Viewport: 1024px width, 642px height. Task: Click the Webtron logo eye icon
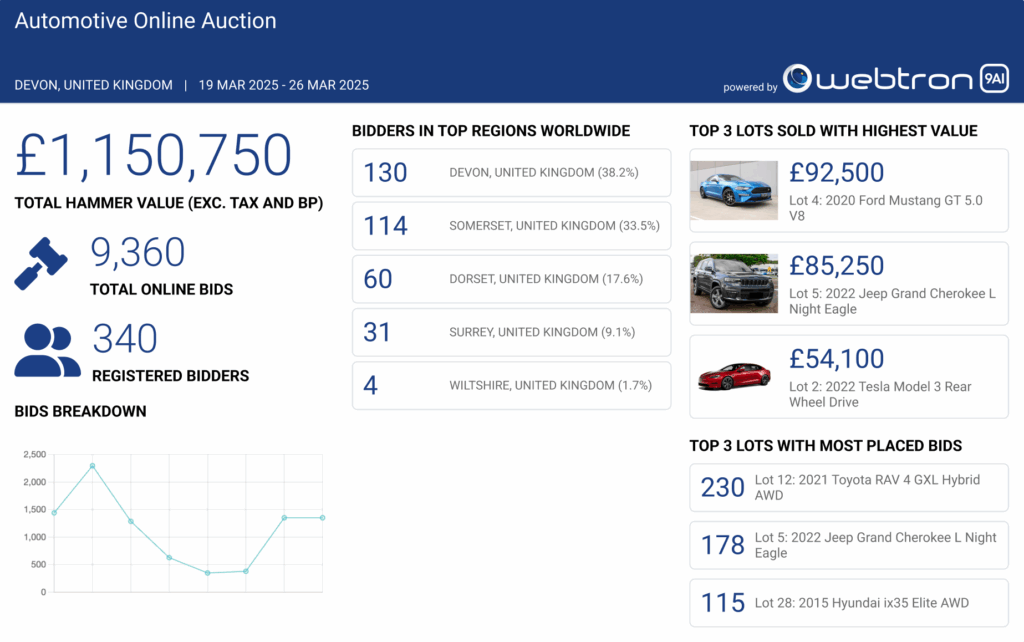(x=798, y=79)
